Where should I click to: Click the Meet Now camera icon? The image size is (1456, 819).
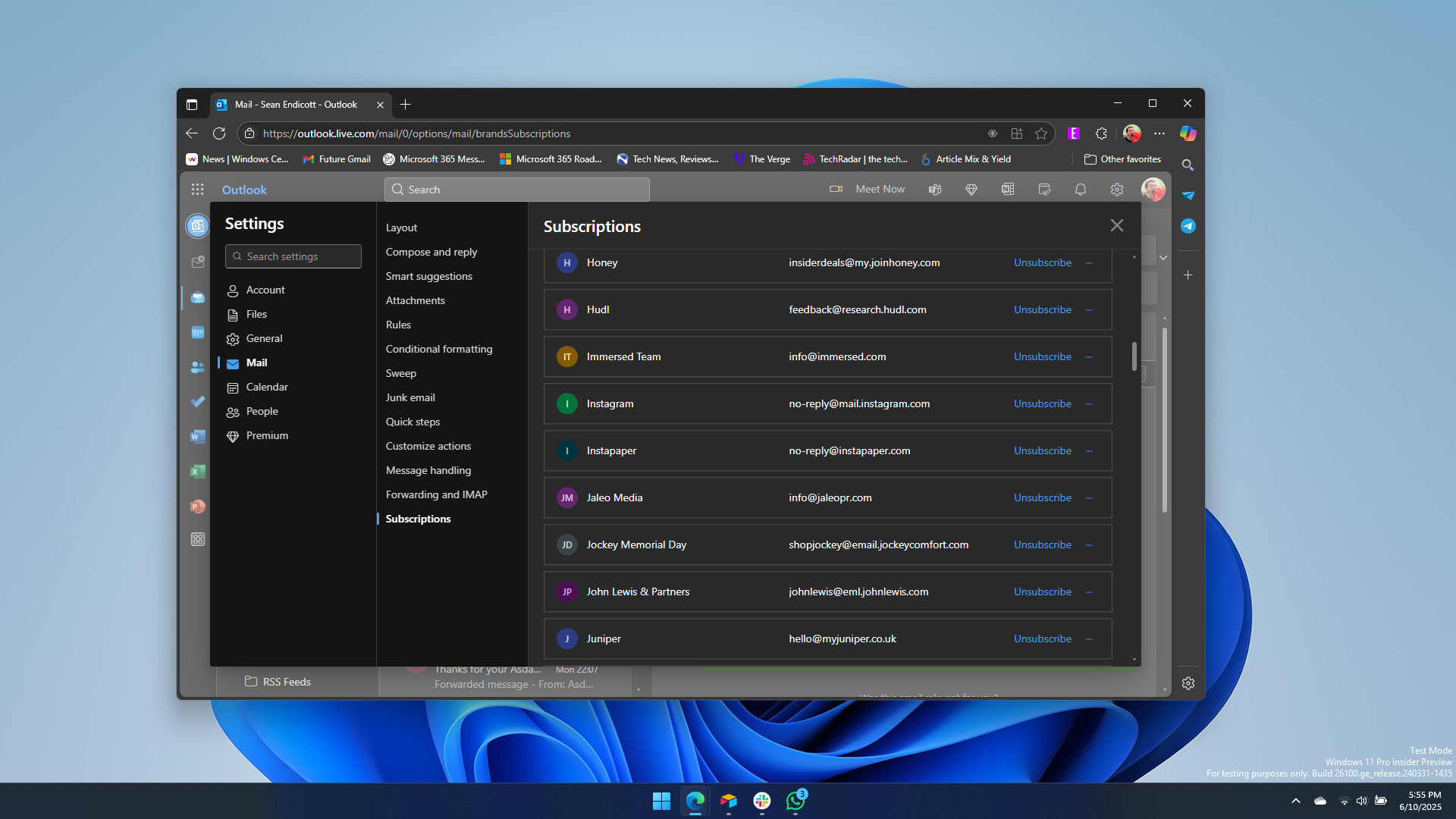[x=836, y=190]
